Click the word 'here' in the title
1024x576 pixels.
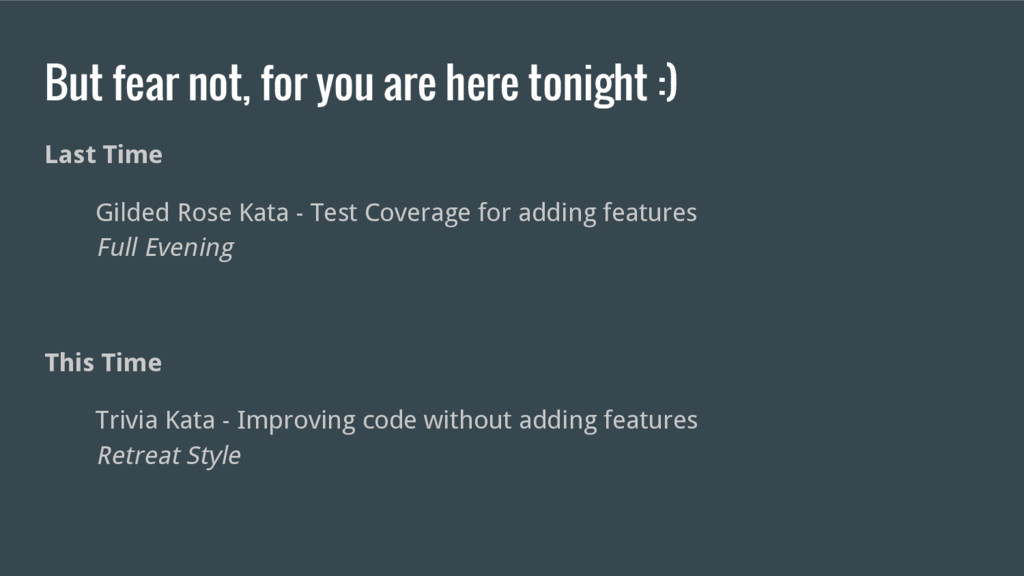click(x=483, y=83)
